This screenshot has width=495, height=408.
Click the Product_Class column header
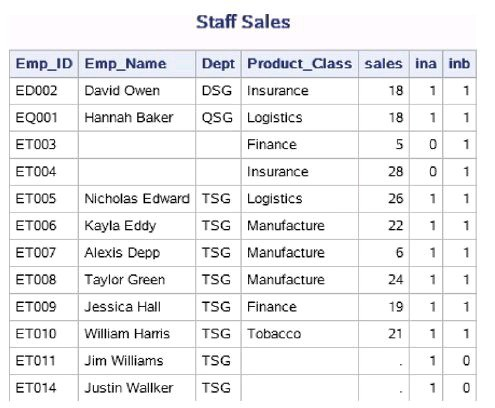tap(300, 64)
